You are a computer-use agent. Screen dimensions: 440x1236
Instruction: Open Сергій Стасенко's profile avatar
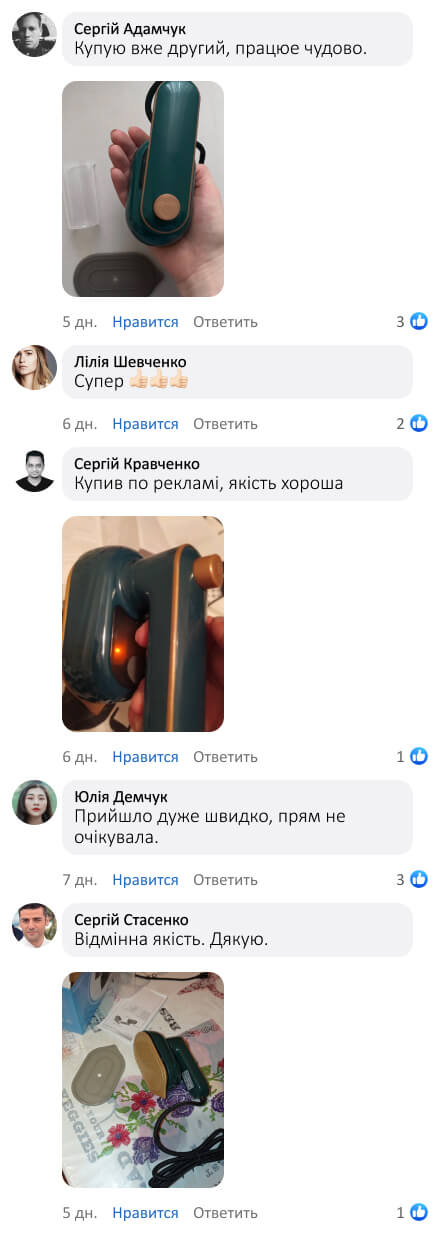coord(34,925)
